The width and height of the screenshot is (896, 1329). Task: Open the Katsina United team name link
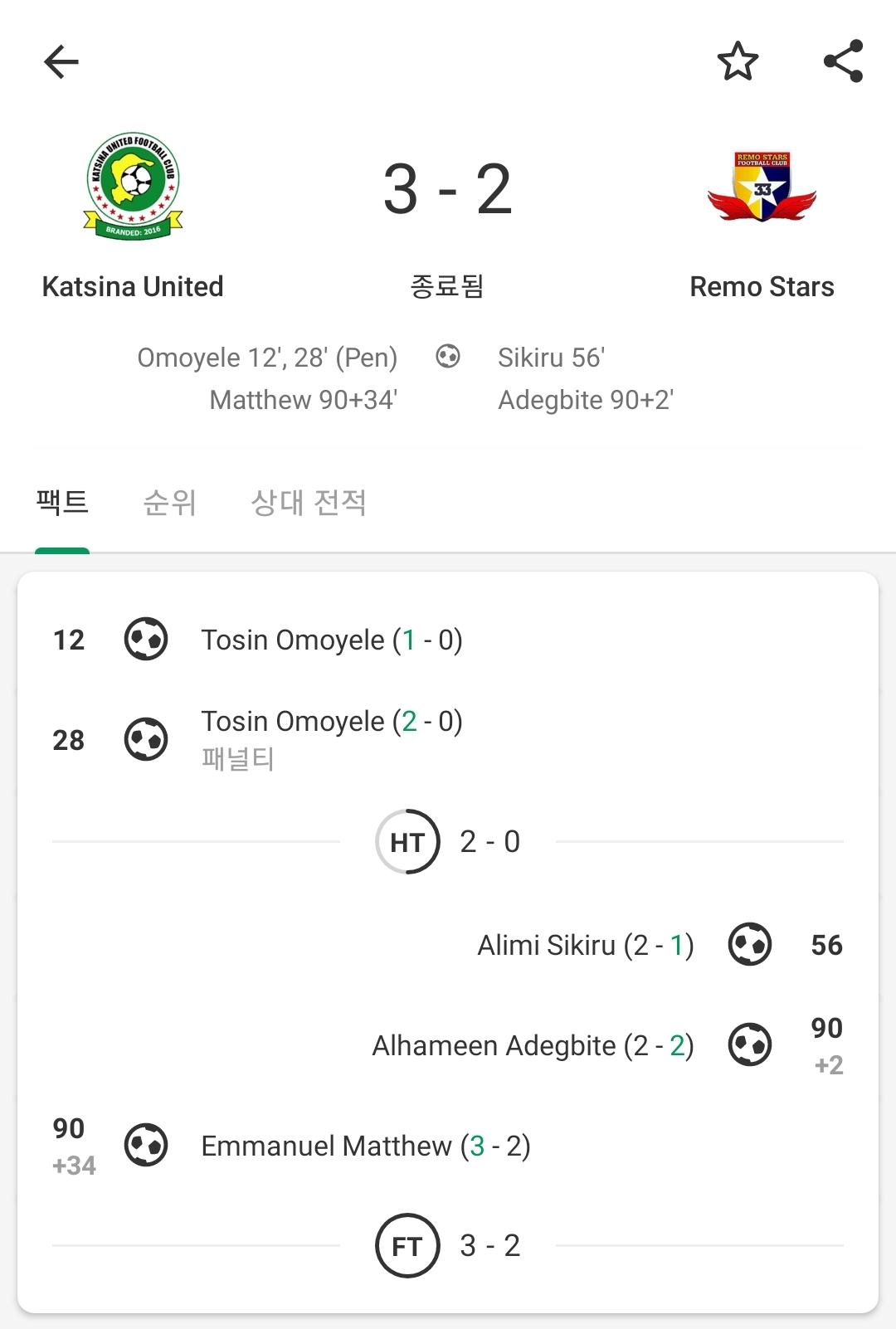coord(133,286)
